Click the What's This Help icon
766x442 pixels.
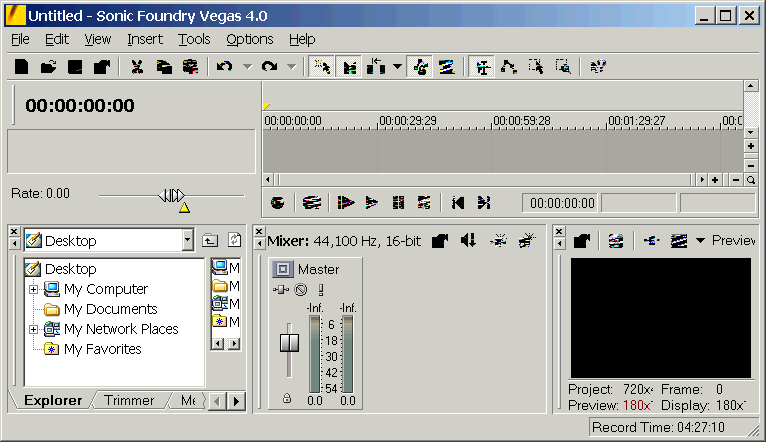tap(598, 66)
